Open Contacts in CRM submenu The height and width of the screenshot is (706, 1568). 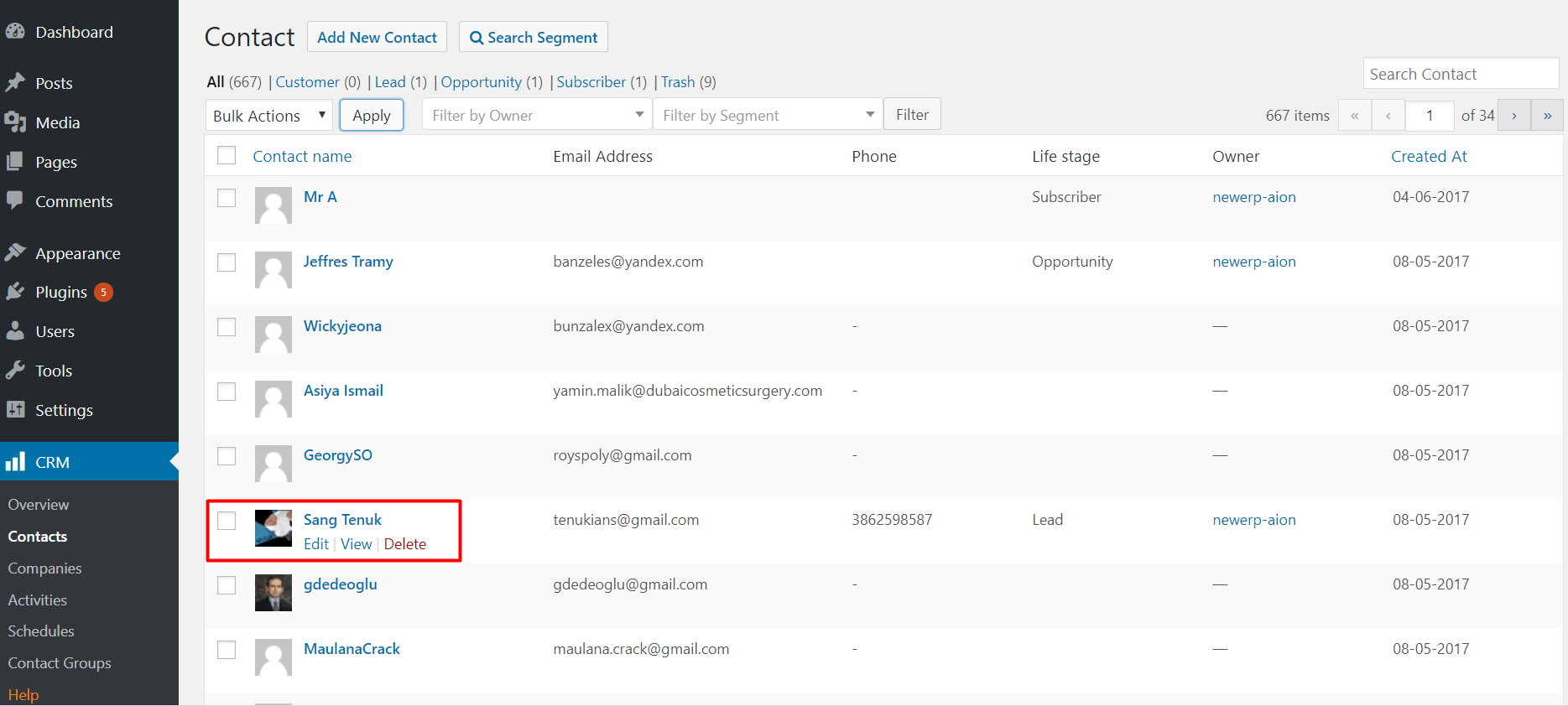point(38,537)
